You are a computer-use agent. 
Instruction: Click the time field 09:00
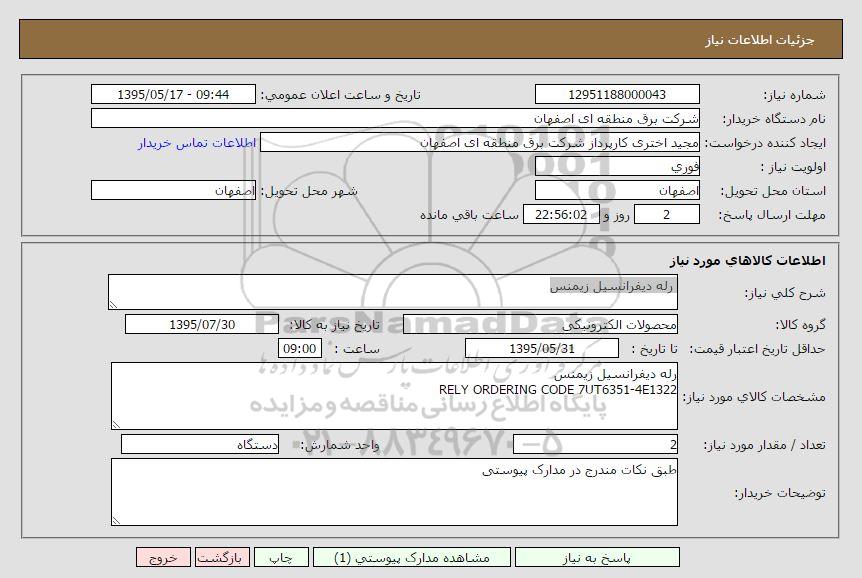click(x=300, y=348)
